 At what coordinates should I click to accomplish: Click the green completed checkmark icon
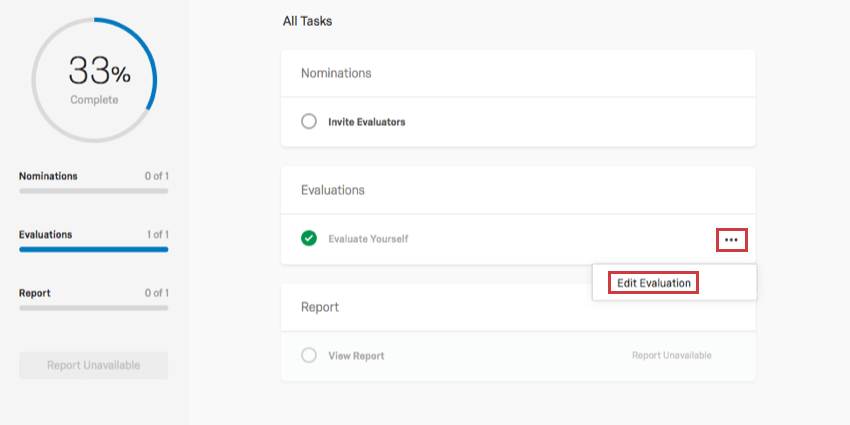click(309, 239)
